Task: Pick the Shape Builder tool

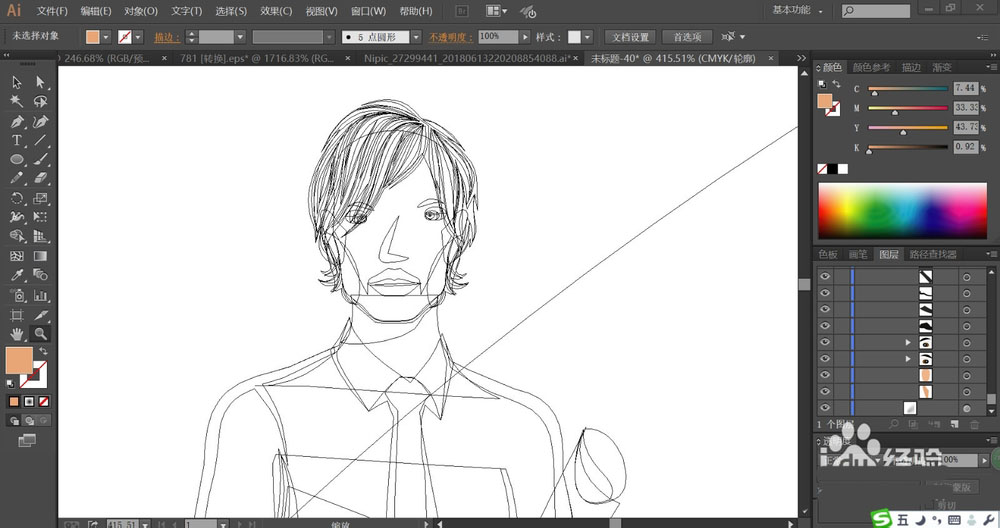Action: (17, 237)
